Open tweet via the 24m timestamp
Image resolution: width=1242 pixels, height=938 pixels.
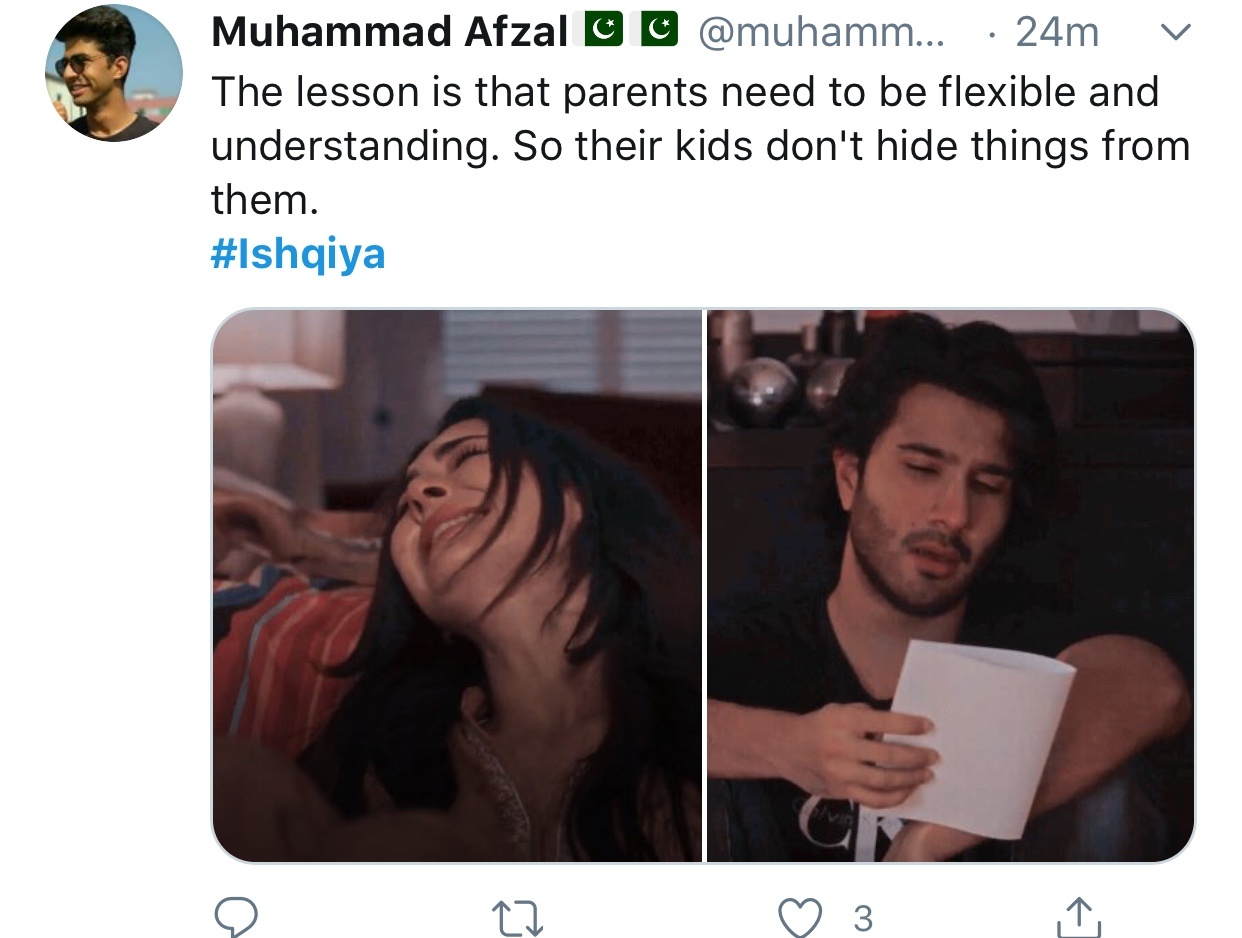[x=1056, y=34]
